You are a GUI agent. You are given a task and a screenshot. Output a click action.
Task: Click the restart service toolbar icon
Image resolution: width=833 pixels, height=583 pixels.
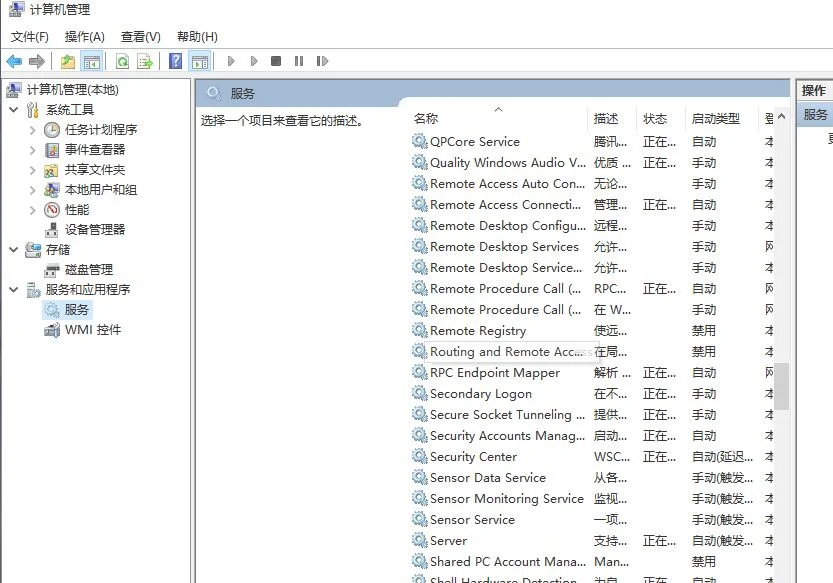(322, 62)
